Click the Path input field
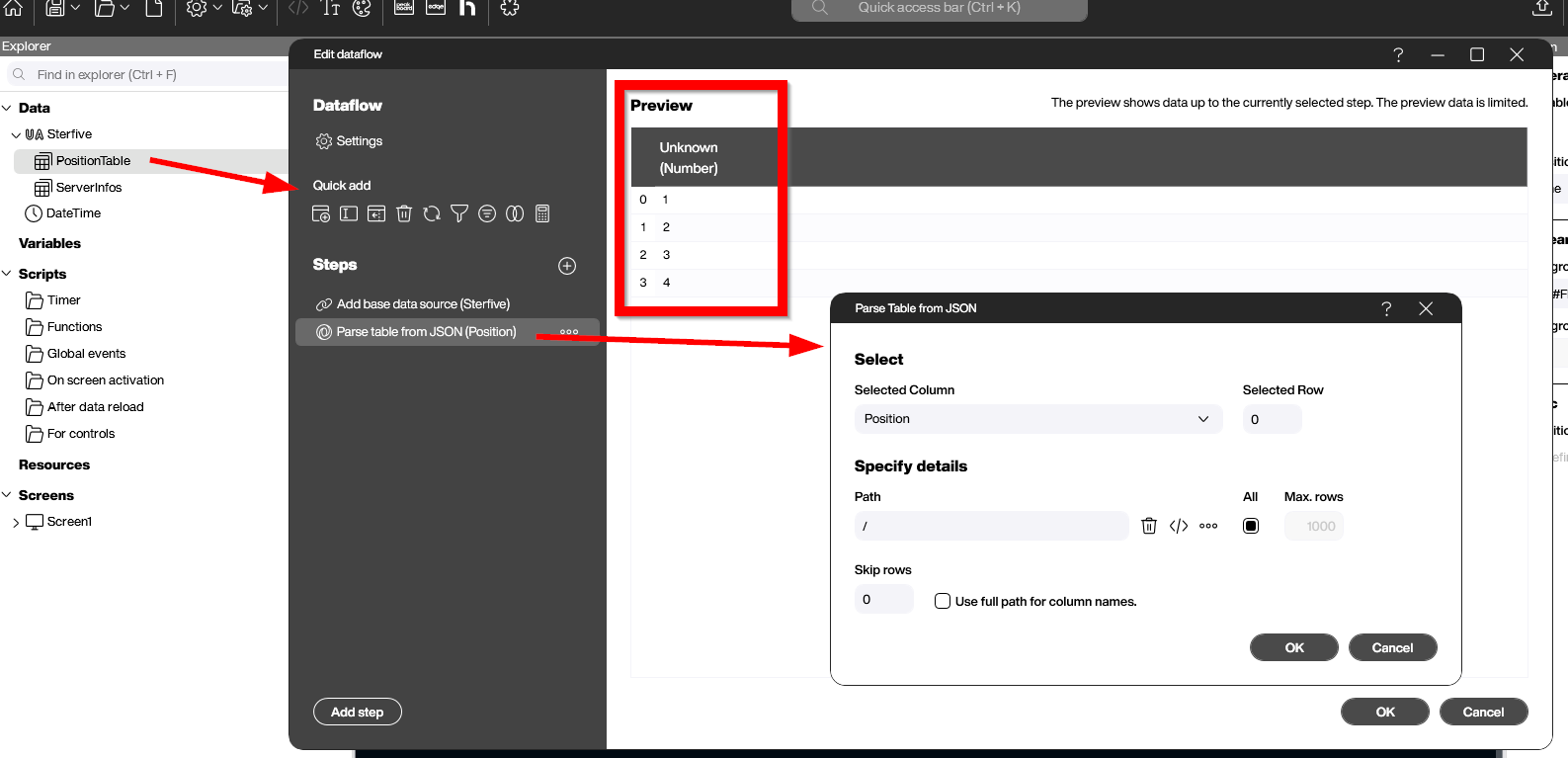 point(991,526)
